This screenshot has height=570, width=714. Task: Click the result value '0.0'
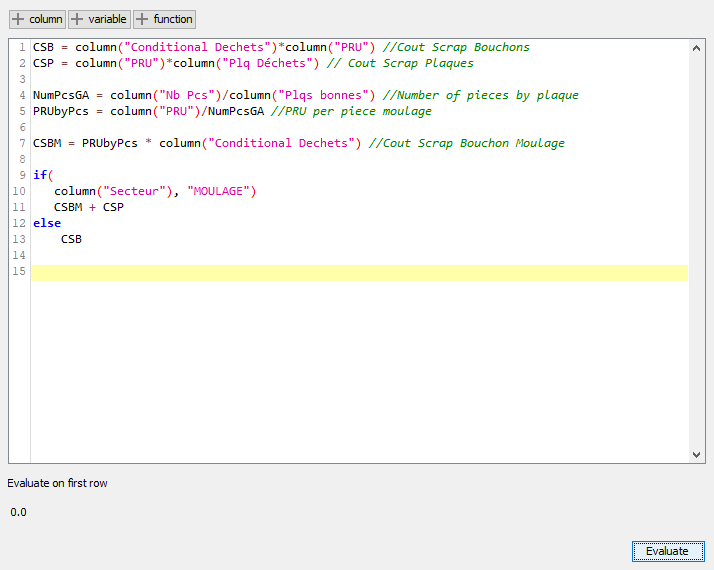tap(18, 513)
